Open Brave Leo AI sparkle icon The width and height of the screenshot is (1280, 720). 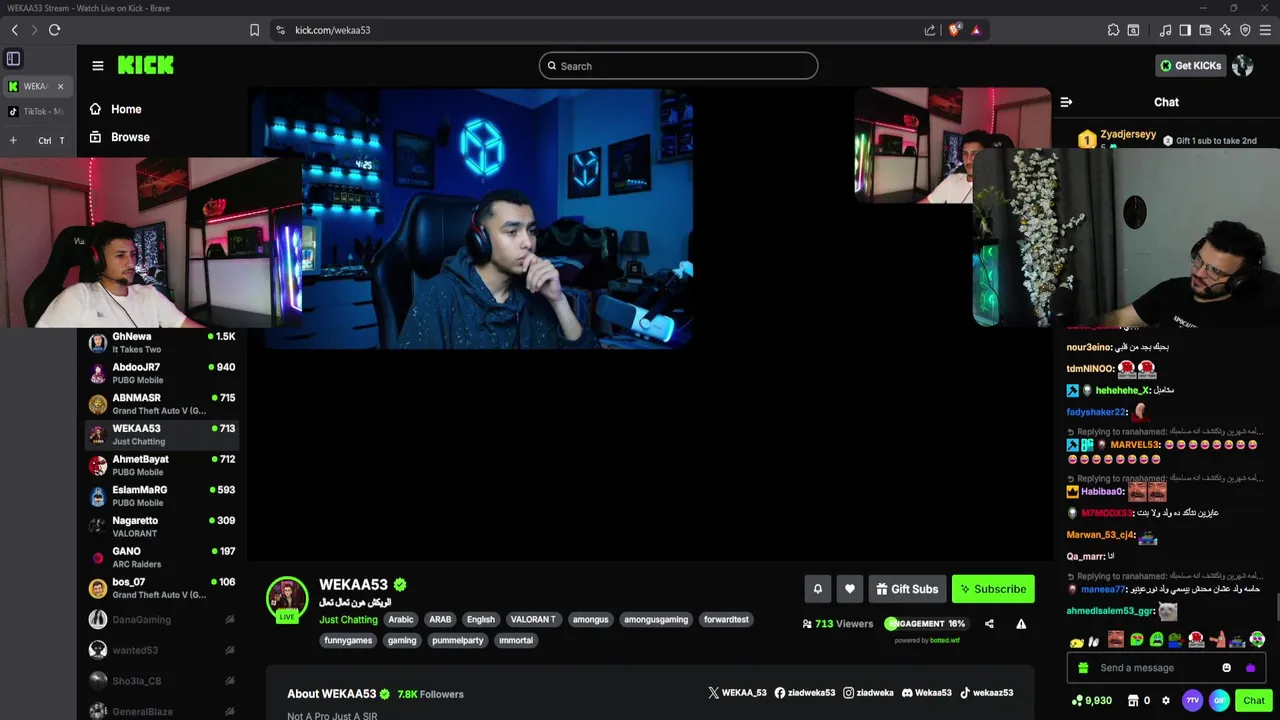click(x=1225, y=30)
